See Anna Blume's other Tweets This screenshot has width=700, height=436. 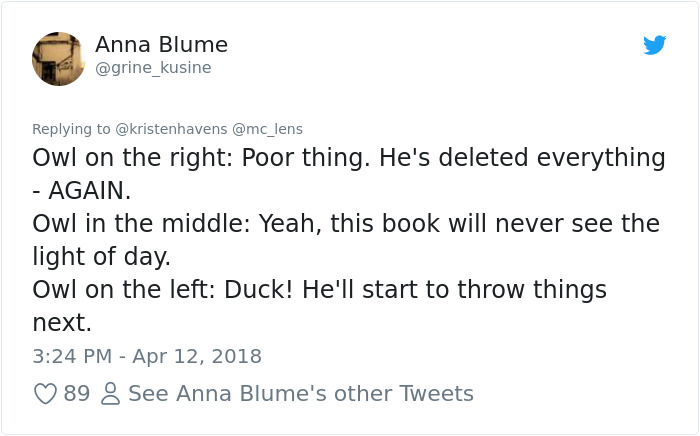tap(300, 394)
